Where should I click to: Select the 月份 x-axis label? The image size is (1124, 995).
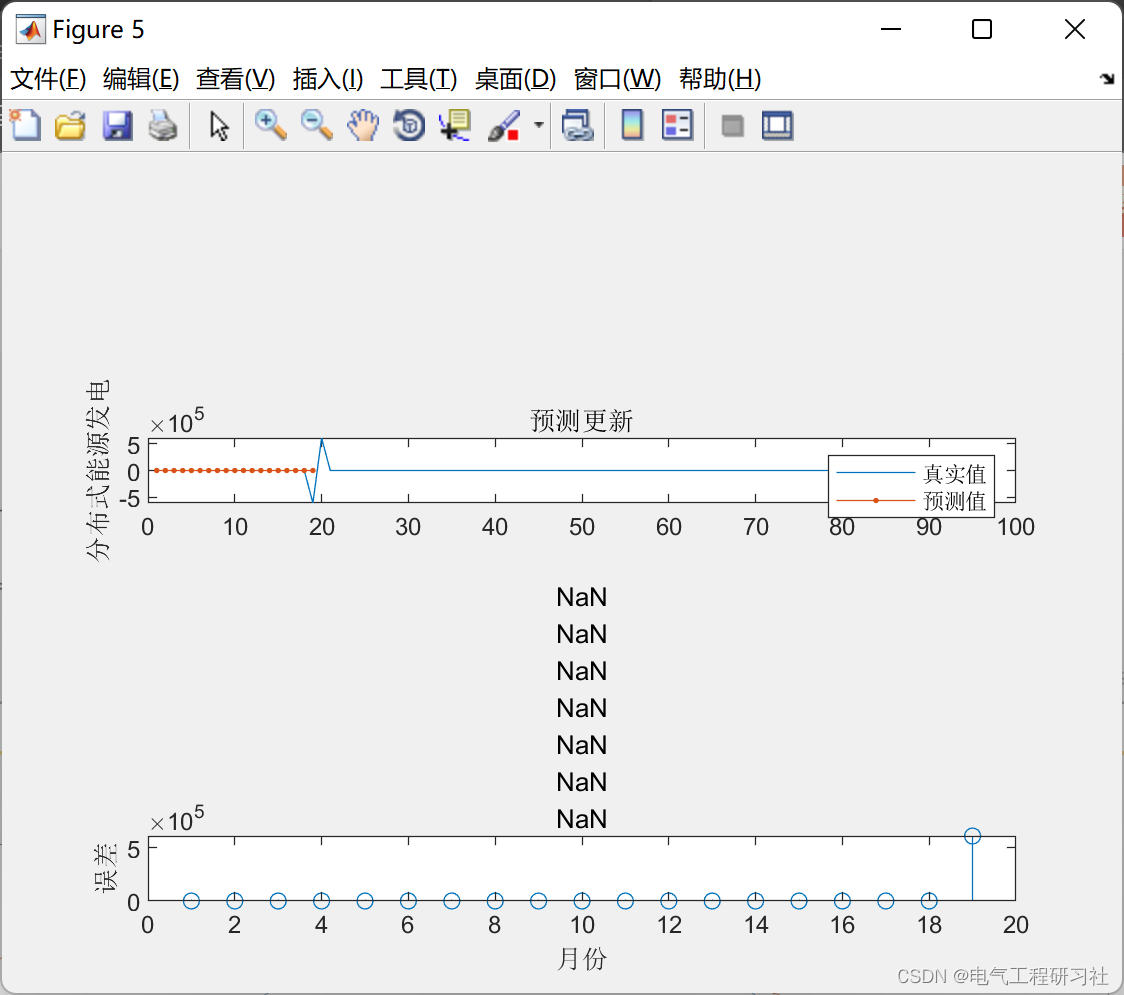click(581, 958)
